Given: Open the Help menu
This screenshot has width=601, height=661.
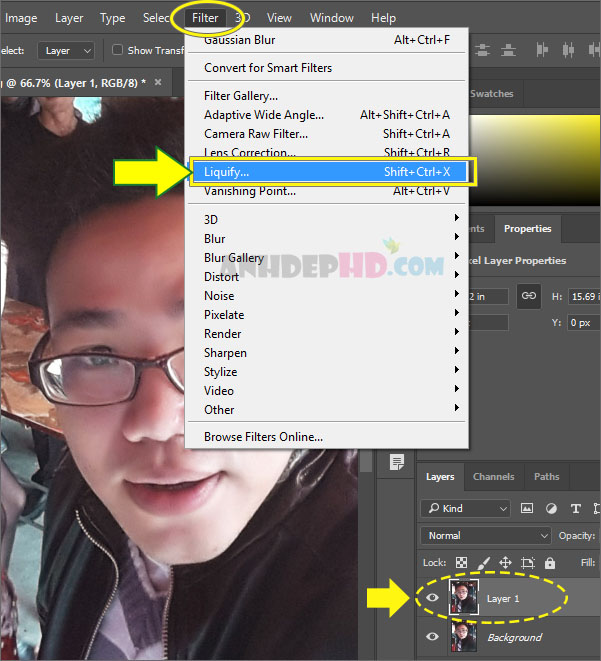Looking at the screenshot, I should 384,18.
